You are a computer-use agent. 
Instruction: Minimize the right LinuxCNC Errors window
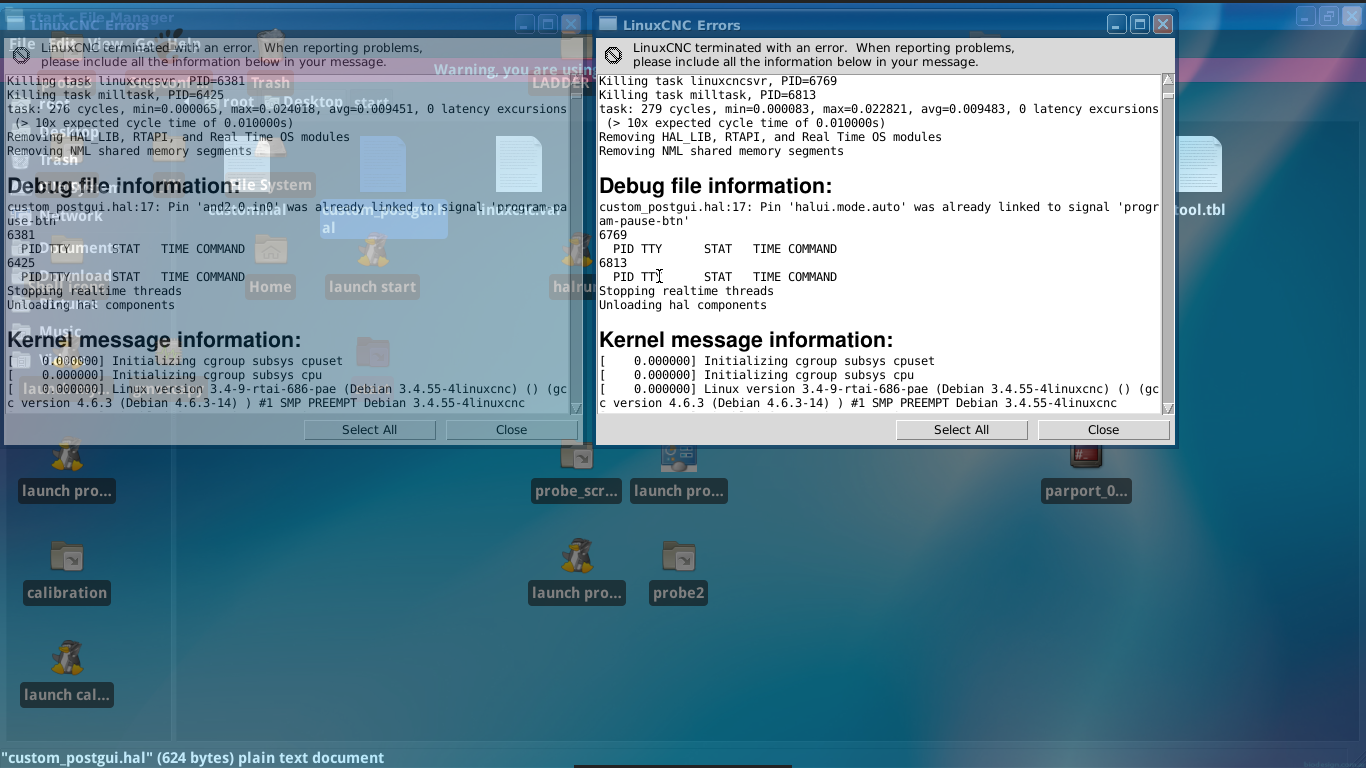(x=1116, y=24)
